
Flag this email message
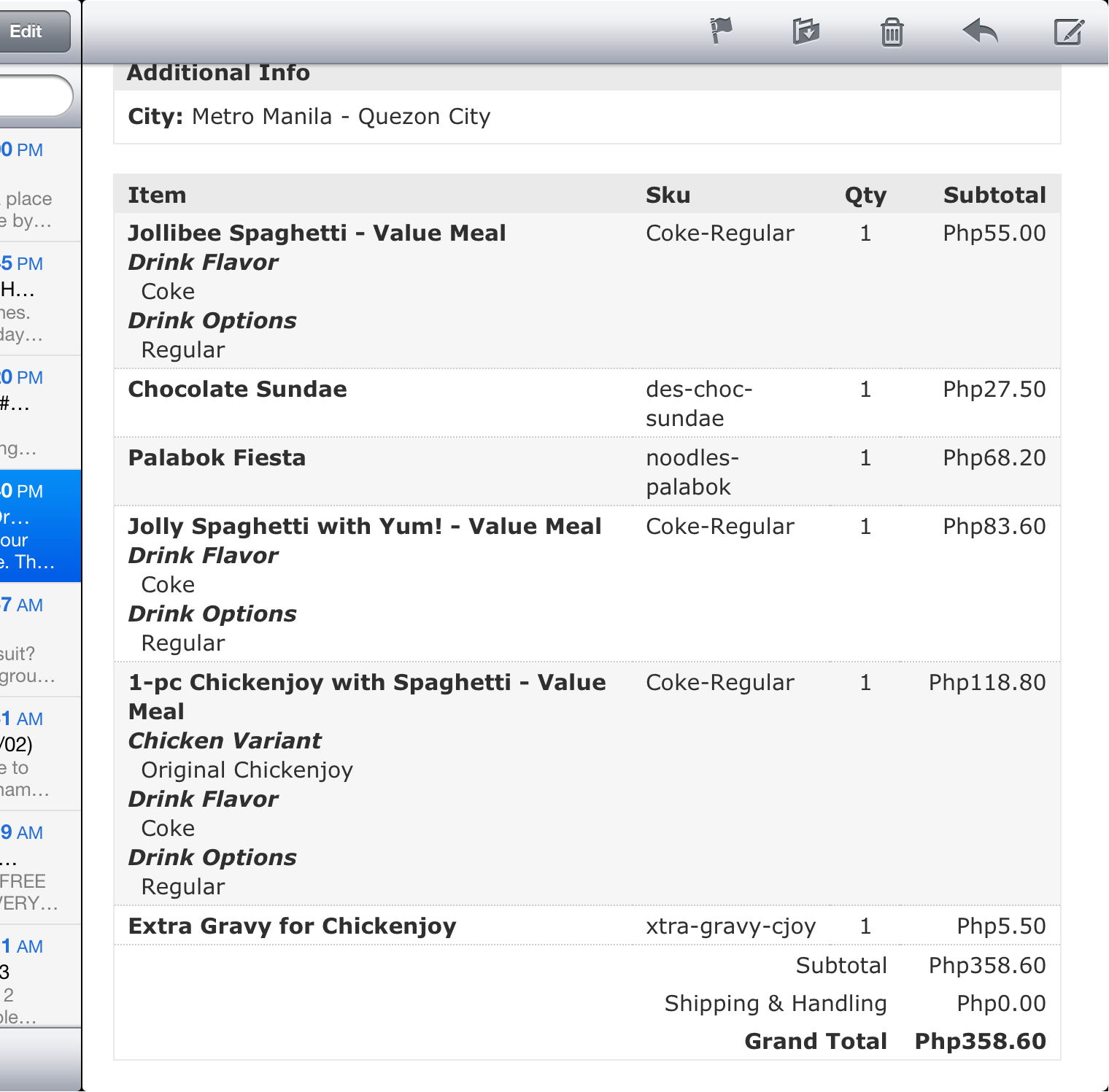tap(721, 31)
